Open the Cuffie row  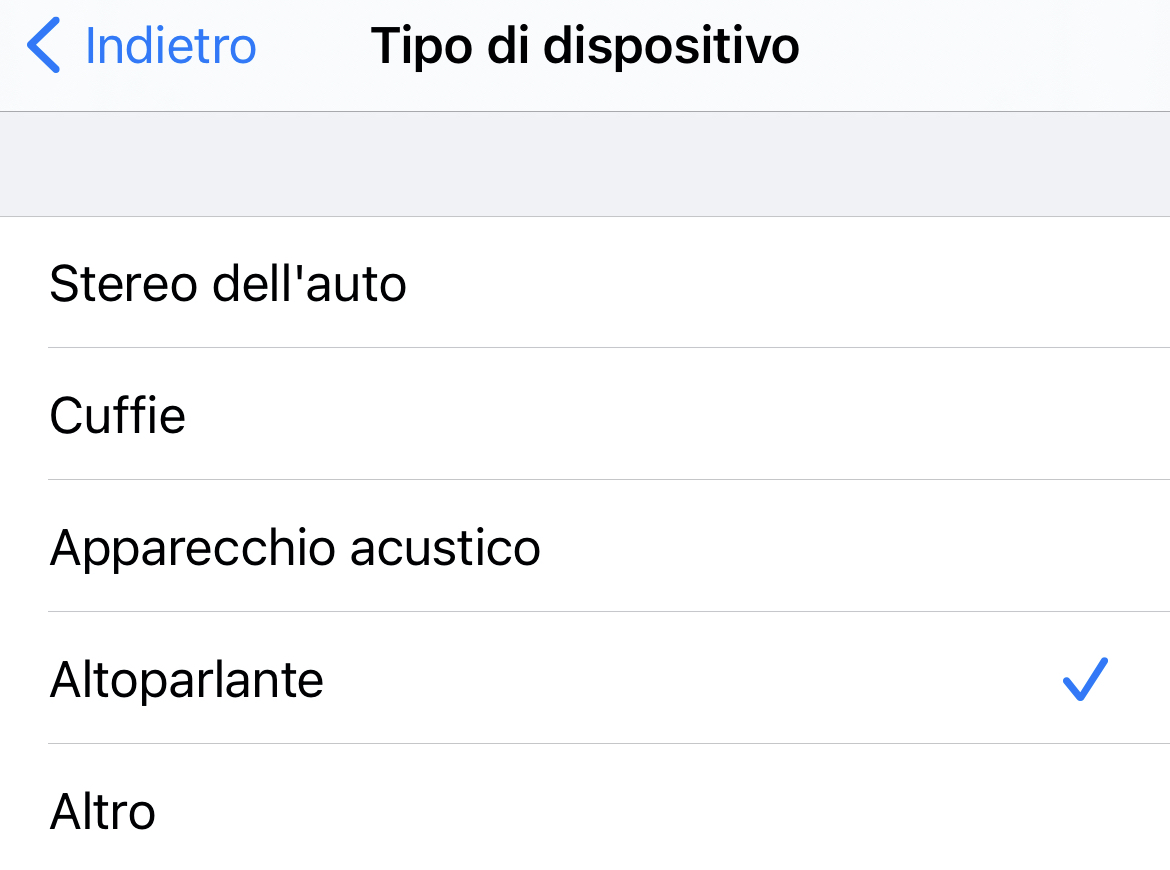(x=400, y=415)
